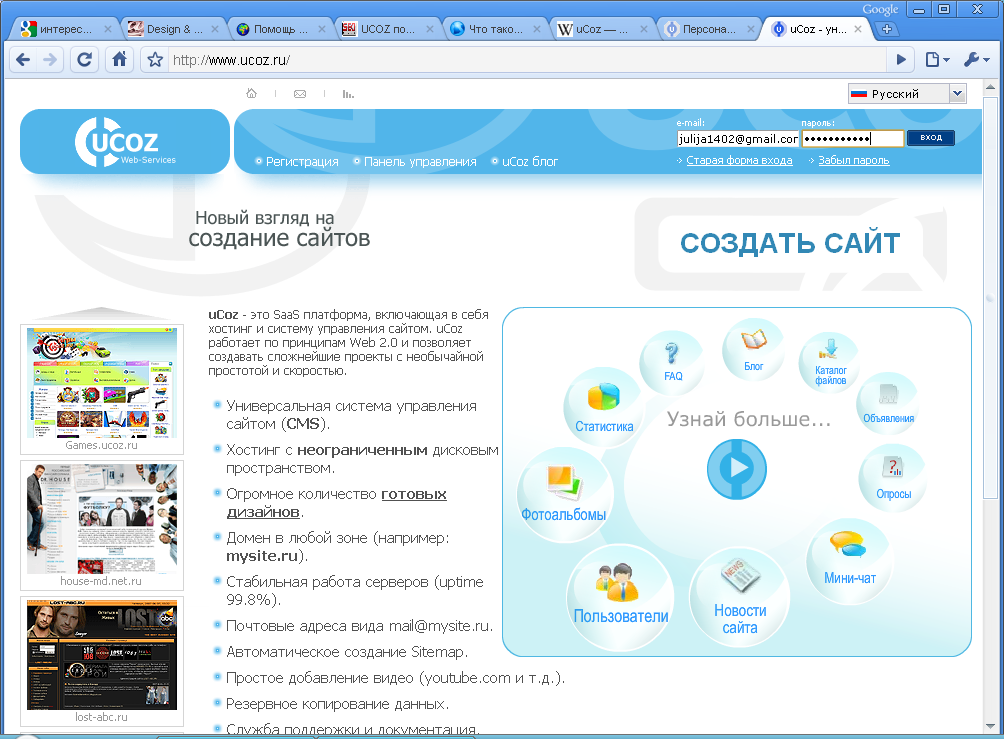Follow the готовых дизайнов link

(x=337, y=503)
